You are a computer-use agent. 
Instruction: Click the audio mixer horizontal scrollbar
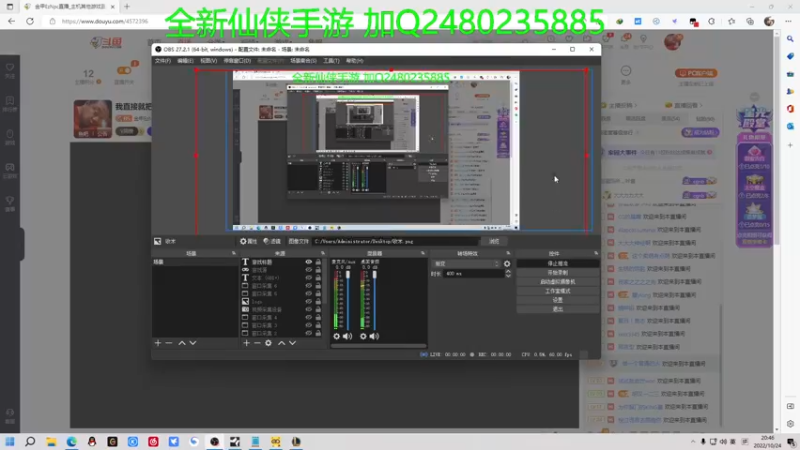point(379,346)
